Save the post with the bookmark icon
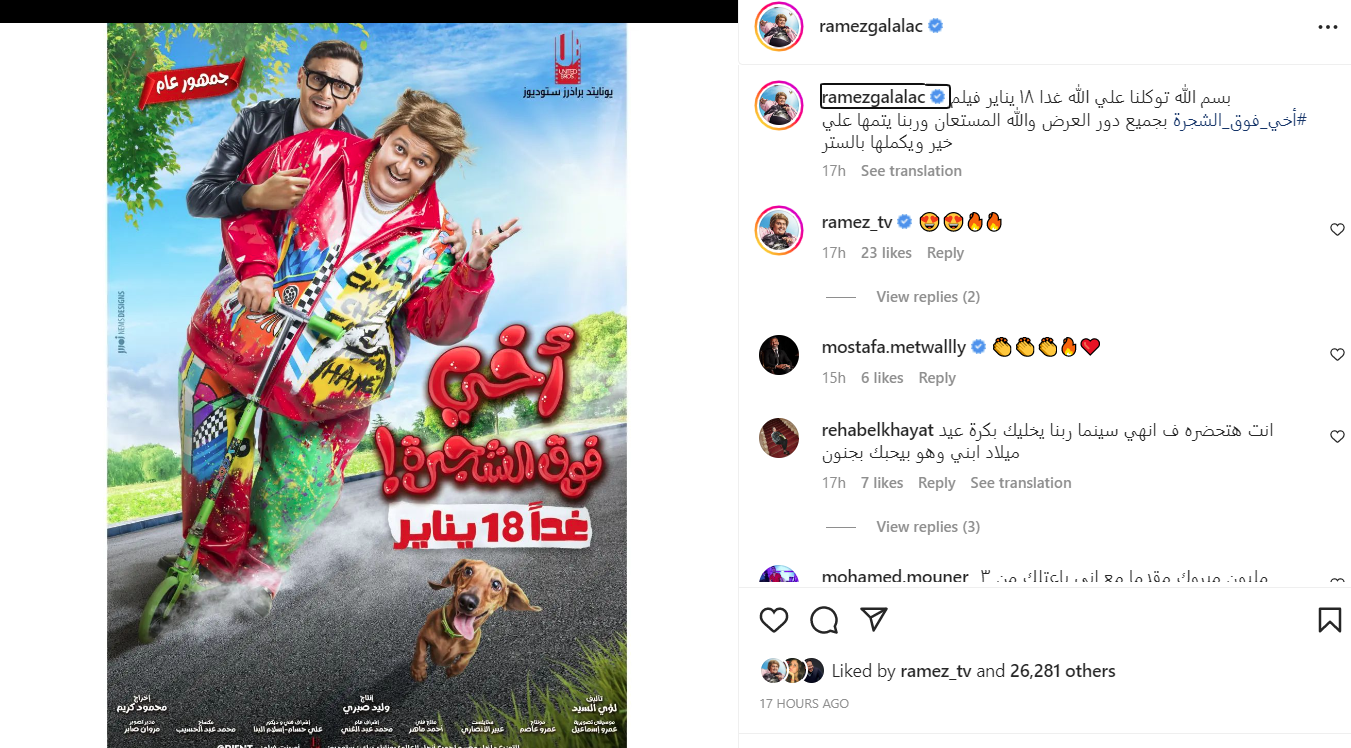 [x=1329, y=620]
